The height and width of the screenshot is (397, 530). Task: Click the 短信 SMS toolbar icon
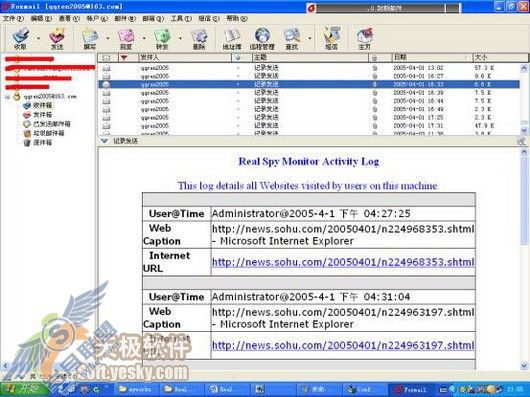[x=332, y=39]
